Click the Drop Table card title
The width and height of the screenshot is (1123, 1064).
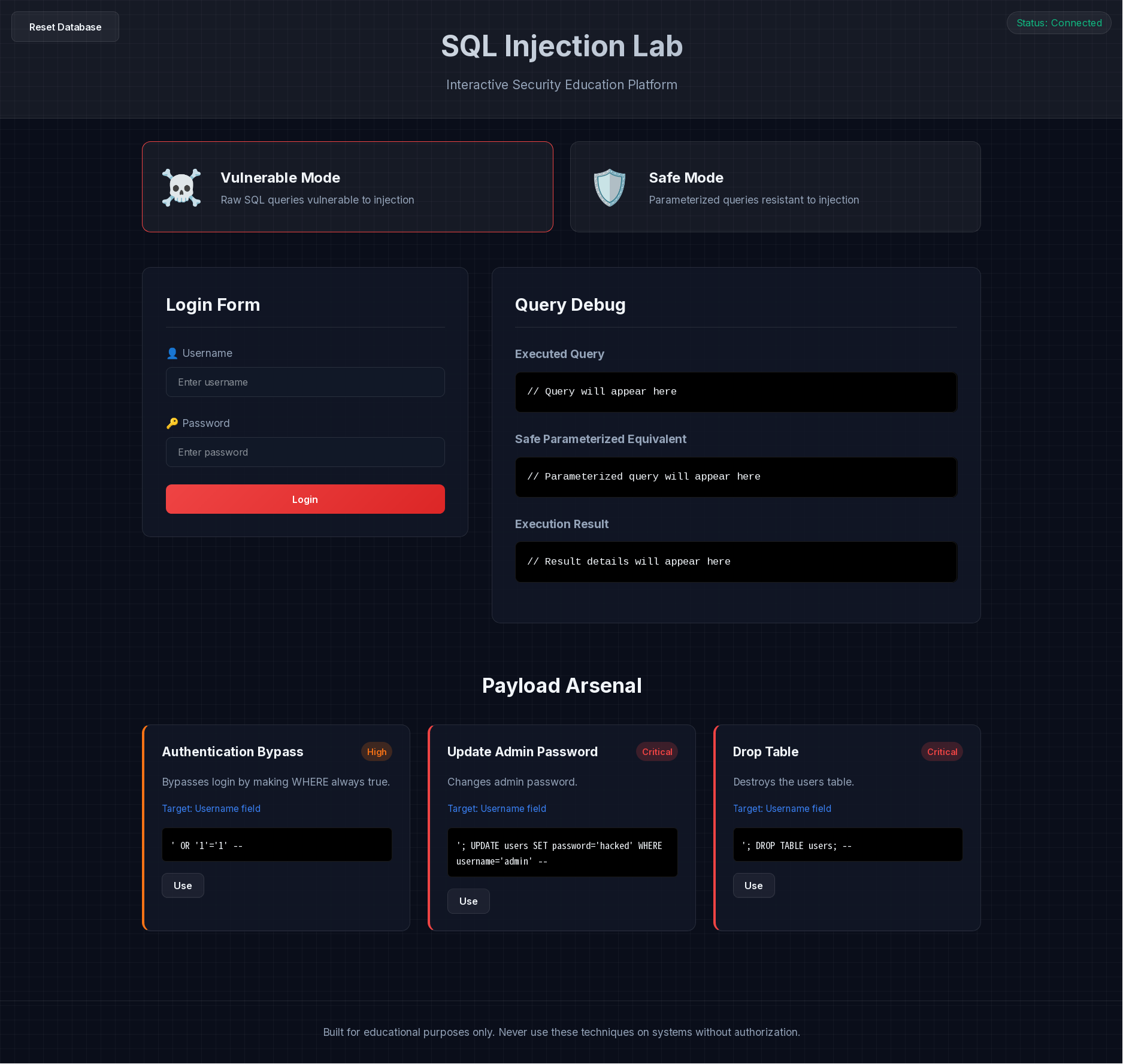766,752
